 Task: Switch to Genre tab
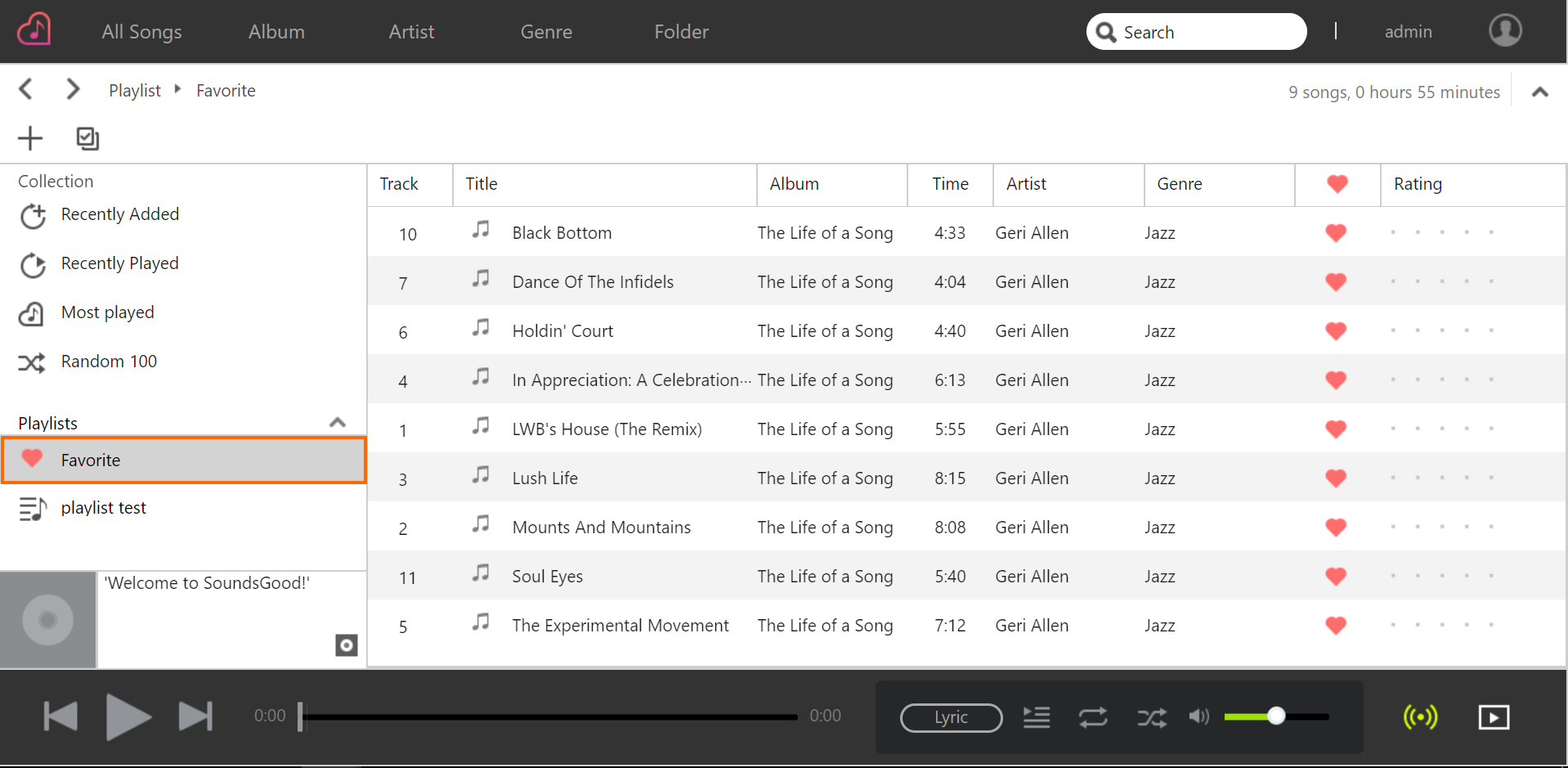coord(546,32)
